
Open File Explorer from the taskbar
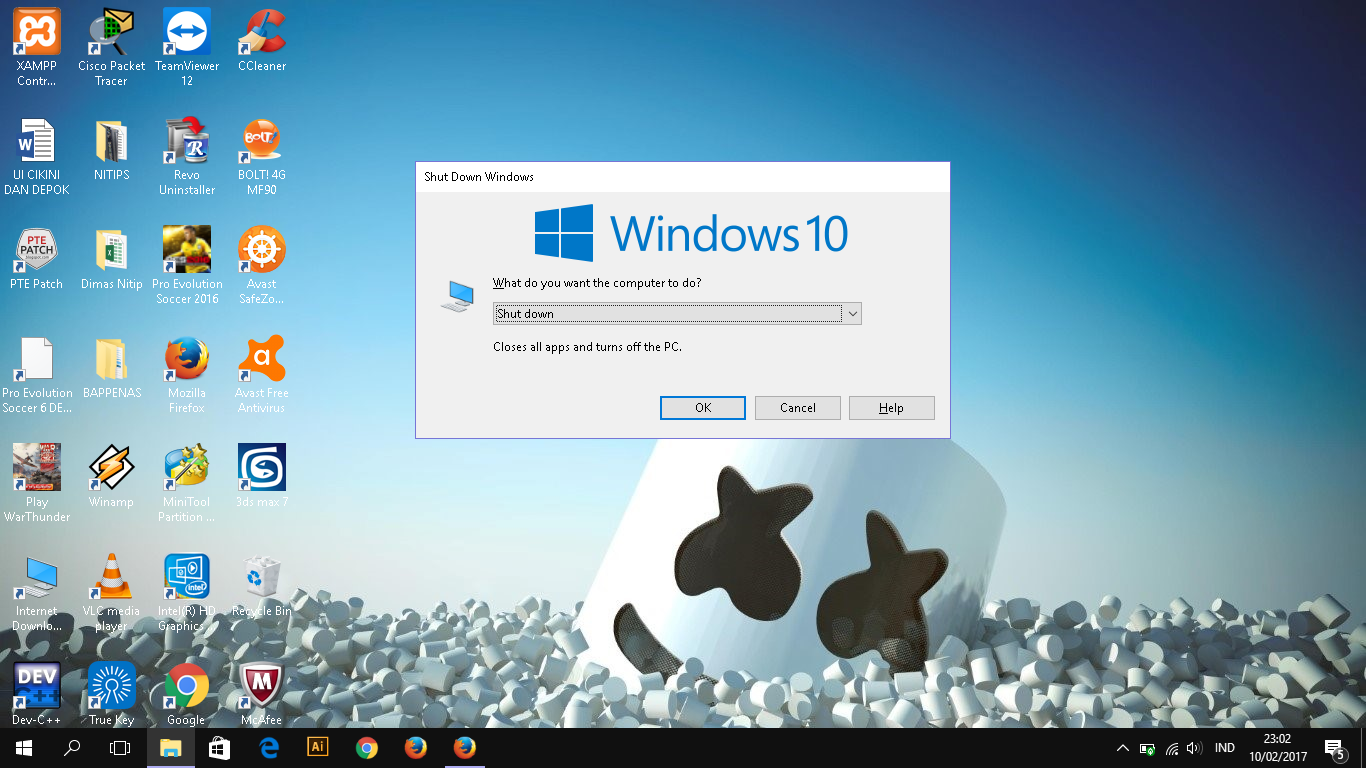170,748
